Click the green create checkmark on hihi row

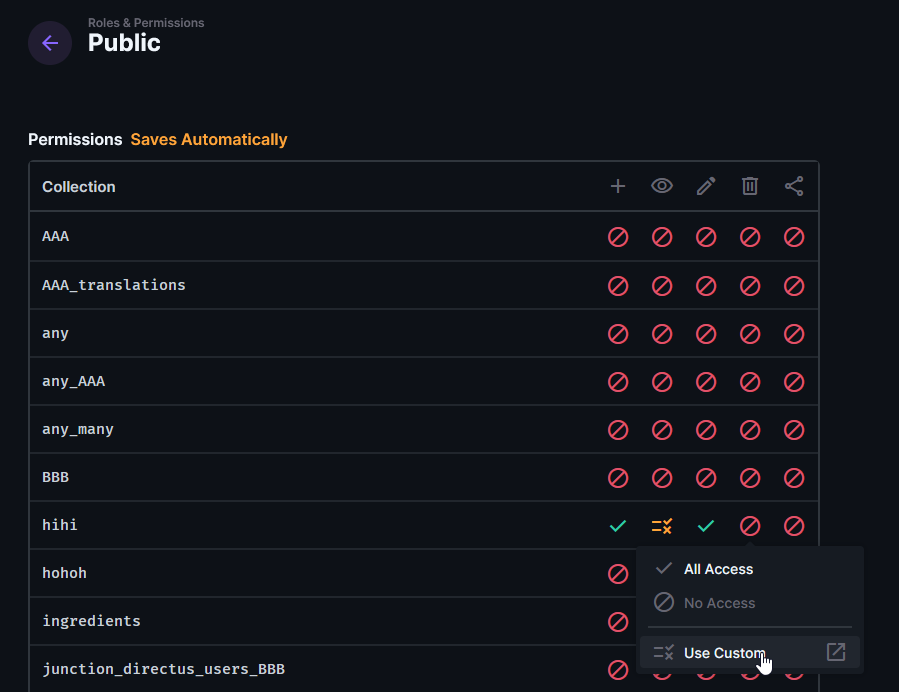(618, 525)
